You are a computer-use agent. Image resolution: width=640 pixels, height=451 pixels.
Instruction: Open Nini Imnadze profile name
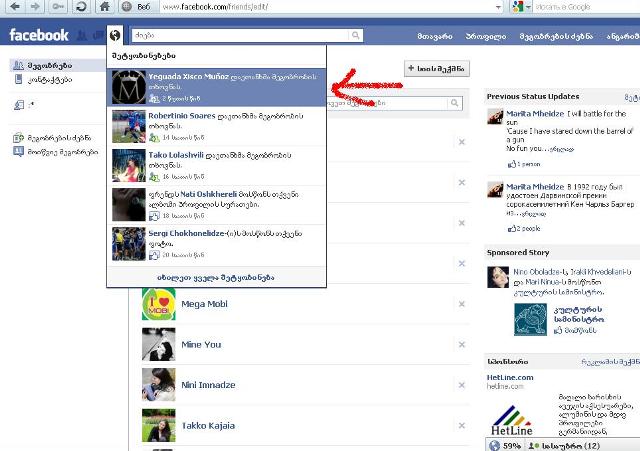coord(208,385)
